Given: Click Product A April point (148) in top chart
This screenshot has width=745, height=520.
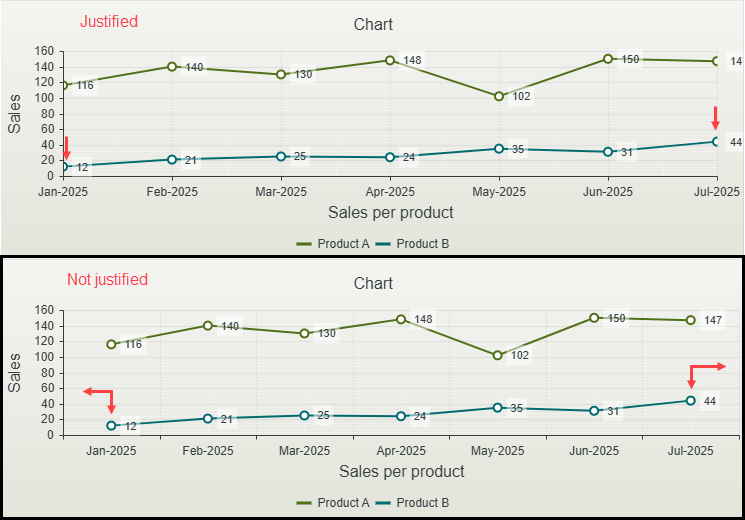Looking at the screenshot, I should tap(390, 60).
